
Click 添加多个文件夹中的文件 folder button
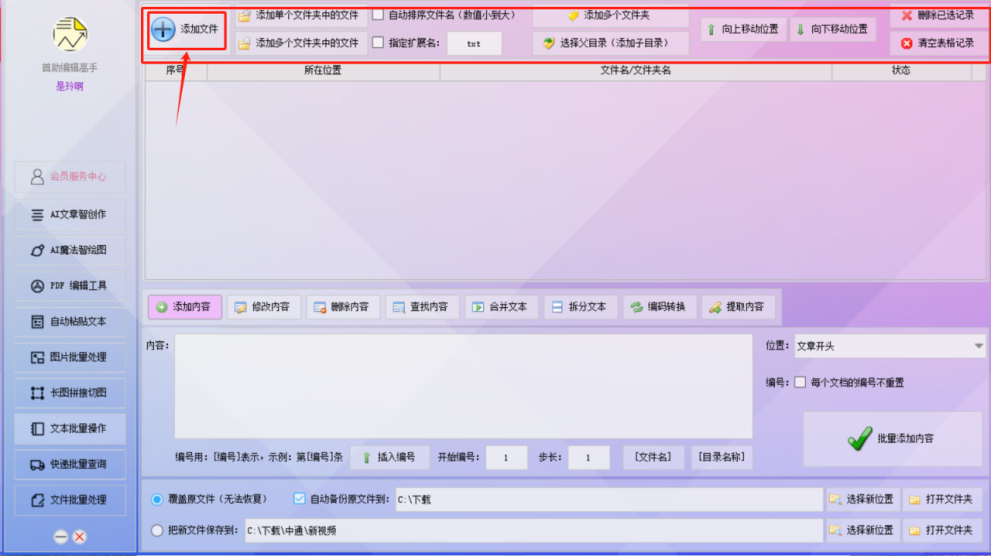301,43
